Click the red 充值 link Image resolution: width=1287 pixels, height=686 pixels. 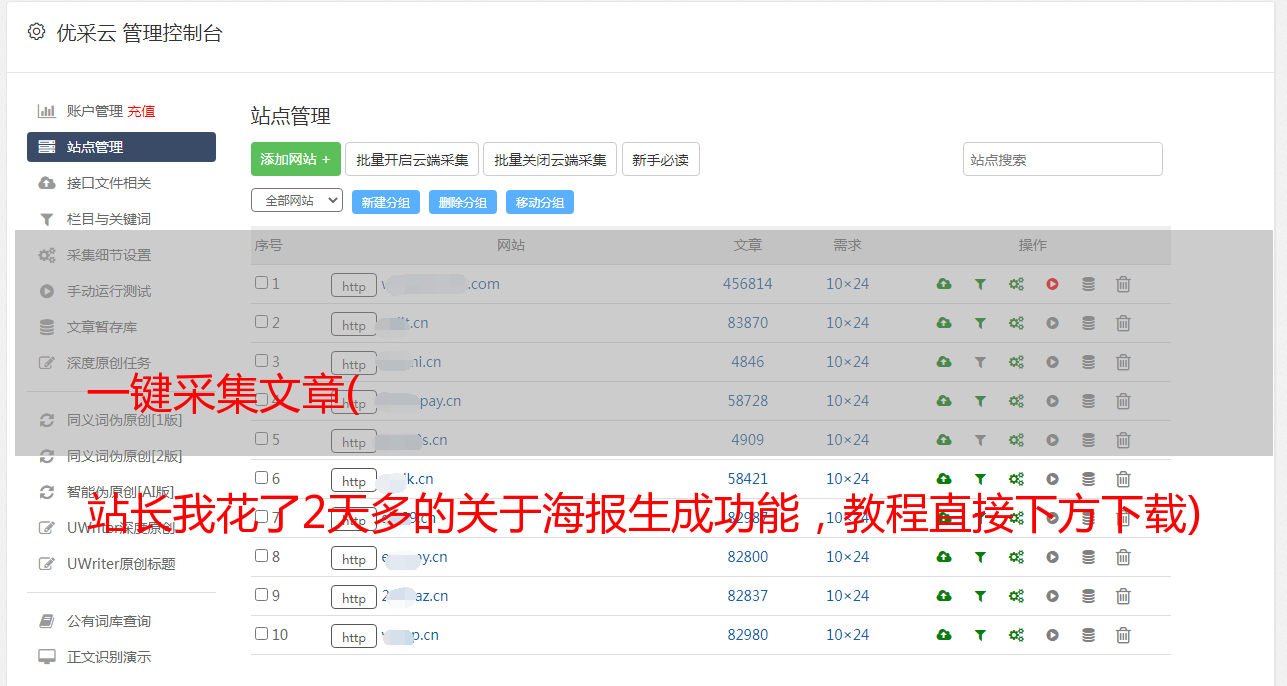[141, 111]
